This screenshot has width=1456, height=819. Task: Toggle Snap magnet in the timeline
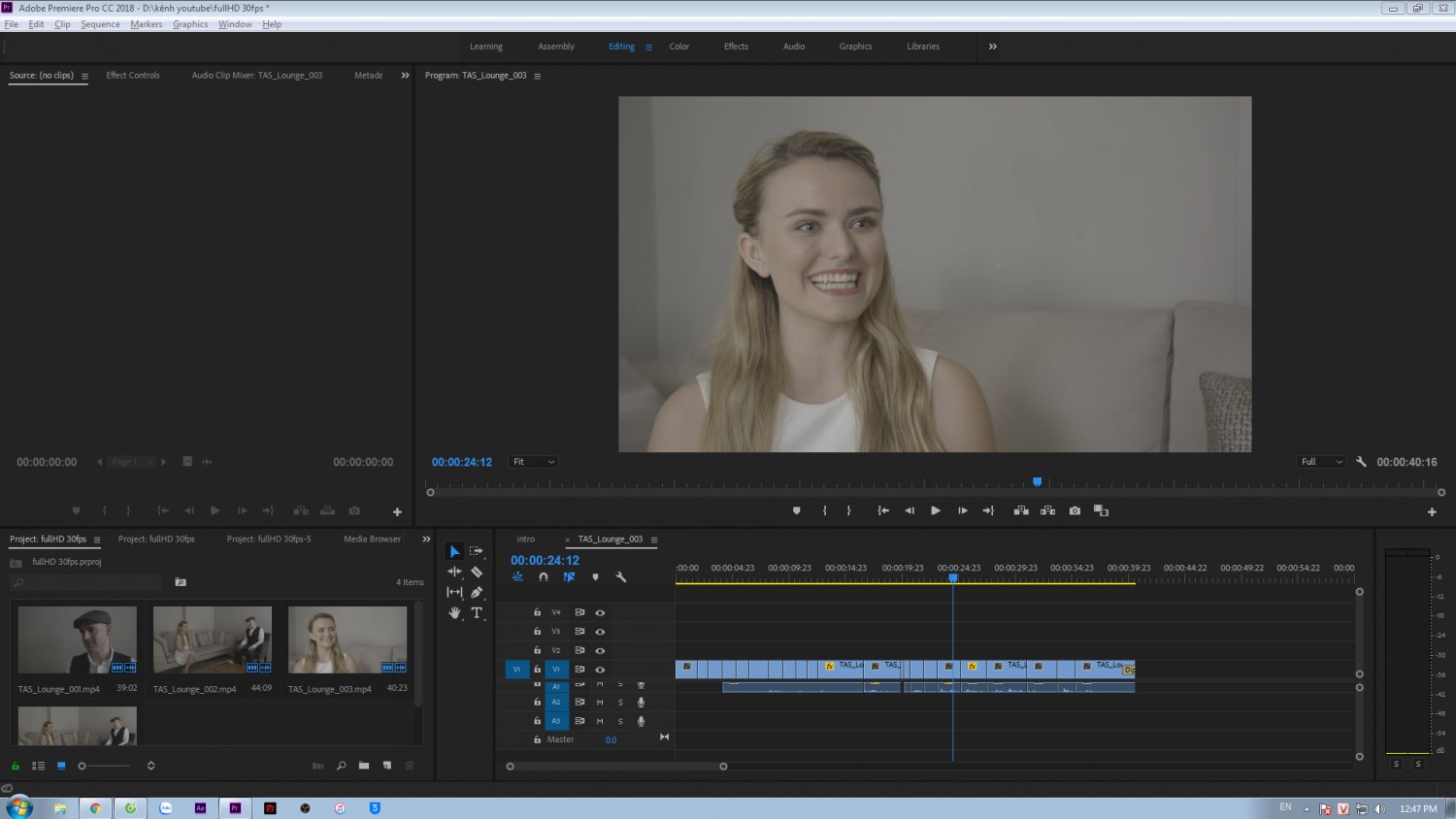(x=544, y=577)
